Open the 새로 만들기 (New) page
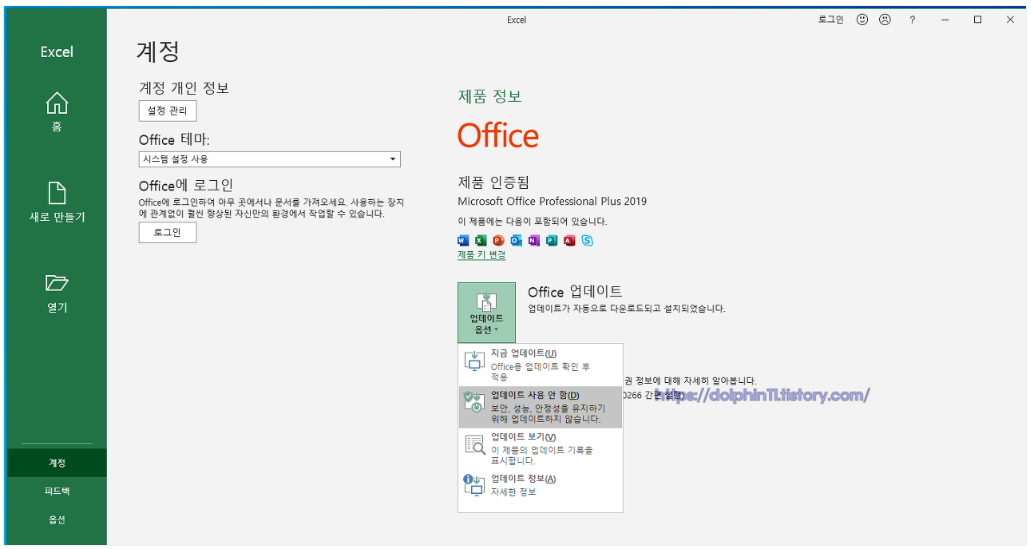 pos(57,202)
